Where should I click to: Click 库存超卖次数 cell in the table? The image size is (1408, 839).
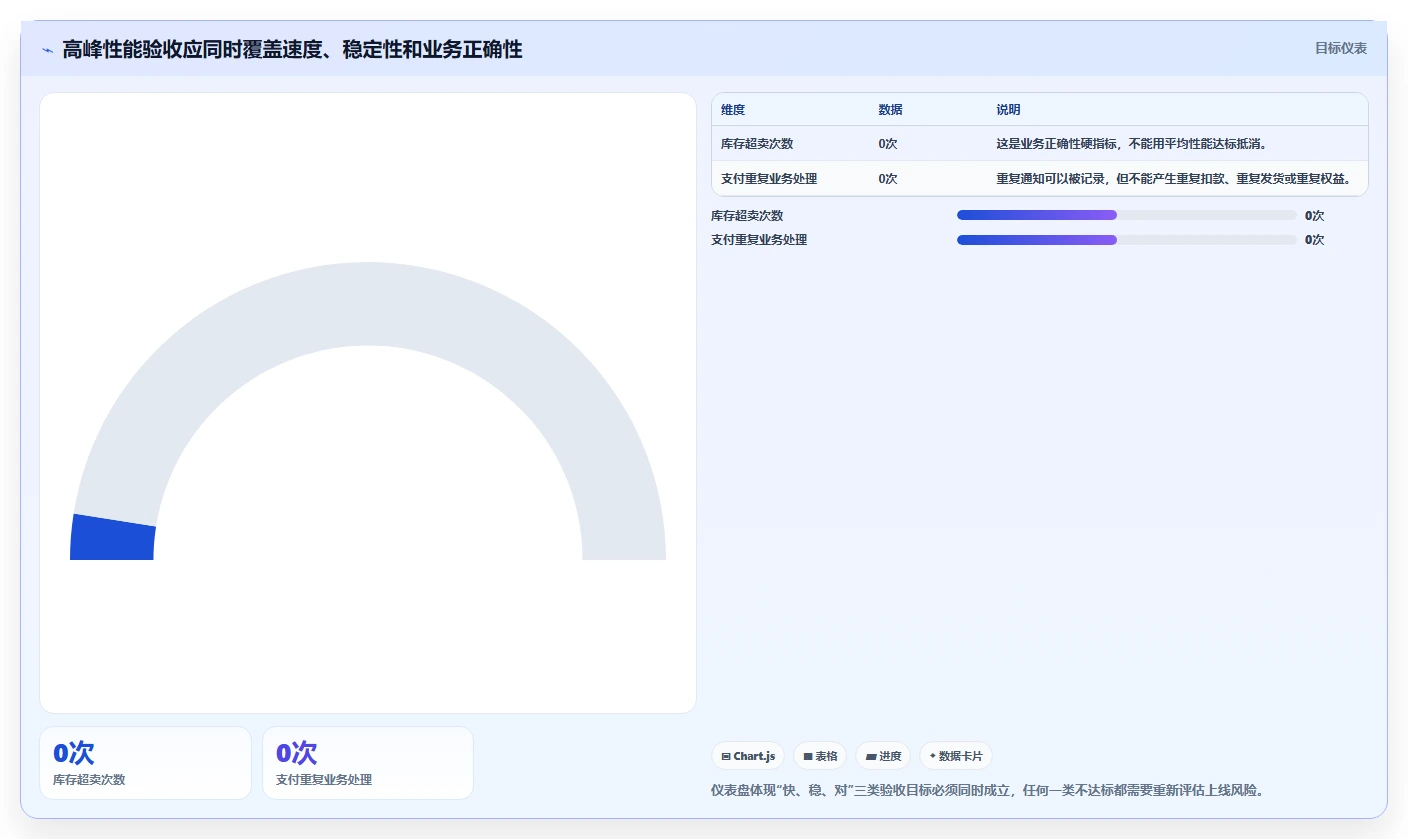[x=757, y=144]
